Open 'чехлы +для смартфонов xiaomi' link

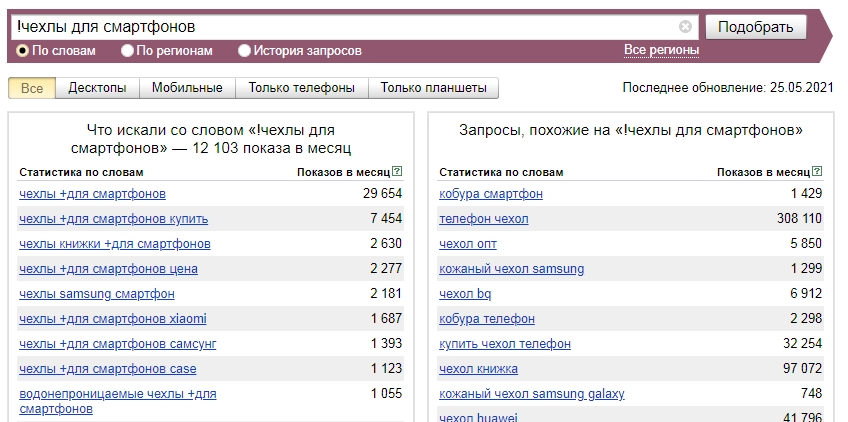(112, 319)
